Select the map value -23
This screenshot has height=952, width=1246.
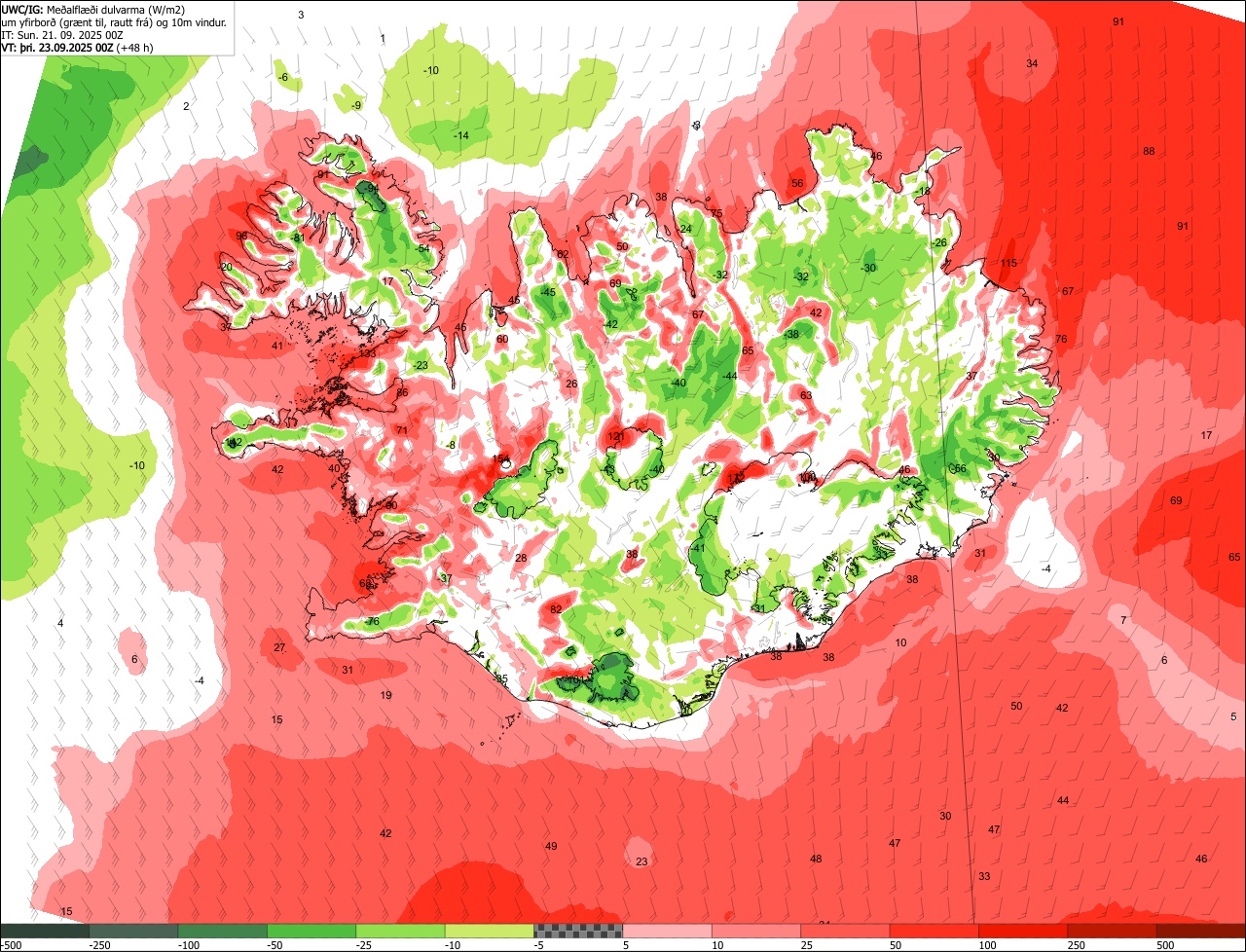point(420,366)
